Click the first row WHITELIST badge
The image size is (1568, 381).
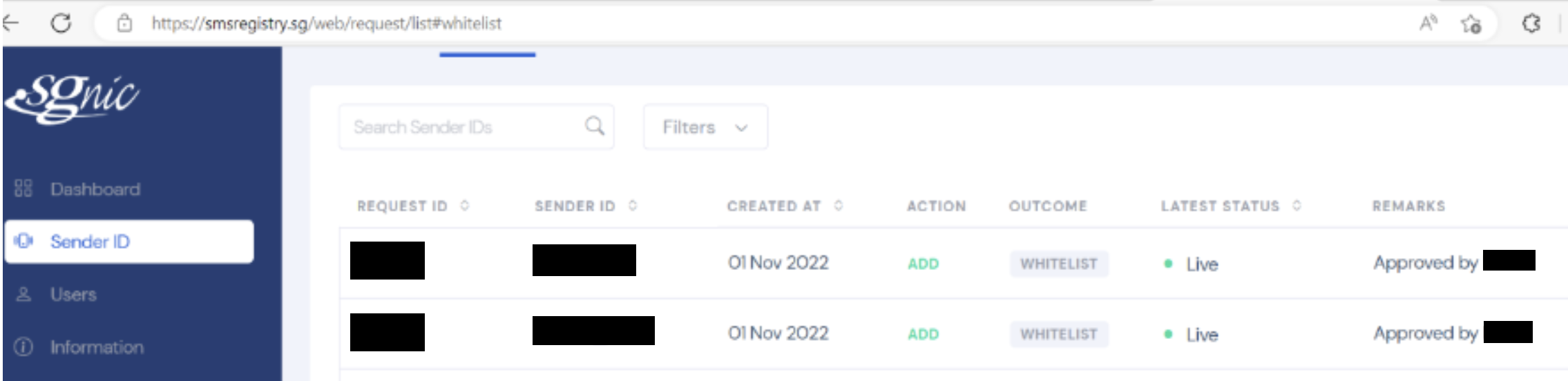coord(1059,264)
